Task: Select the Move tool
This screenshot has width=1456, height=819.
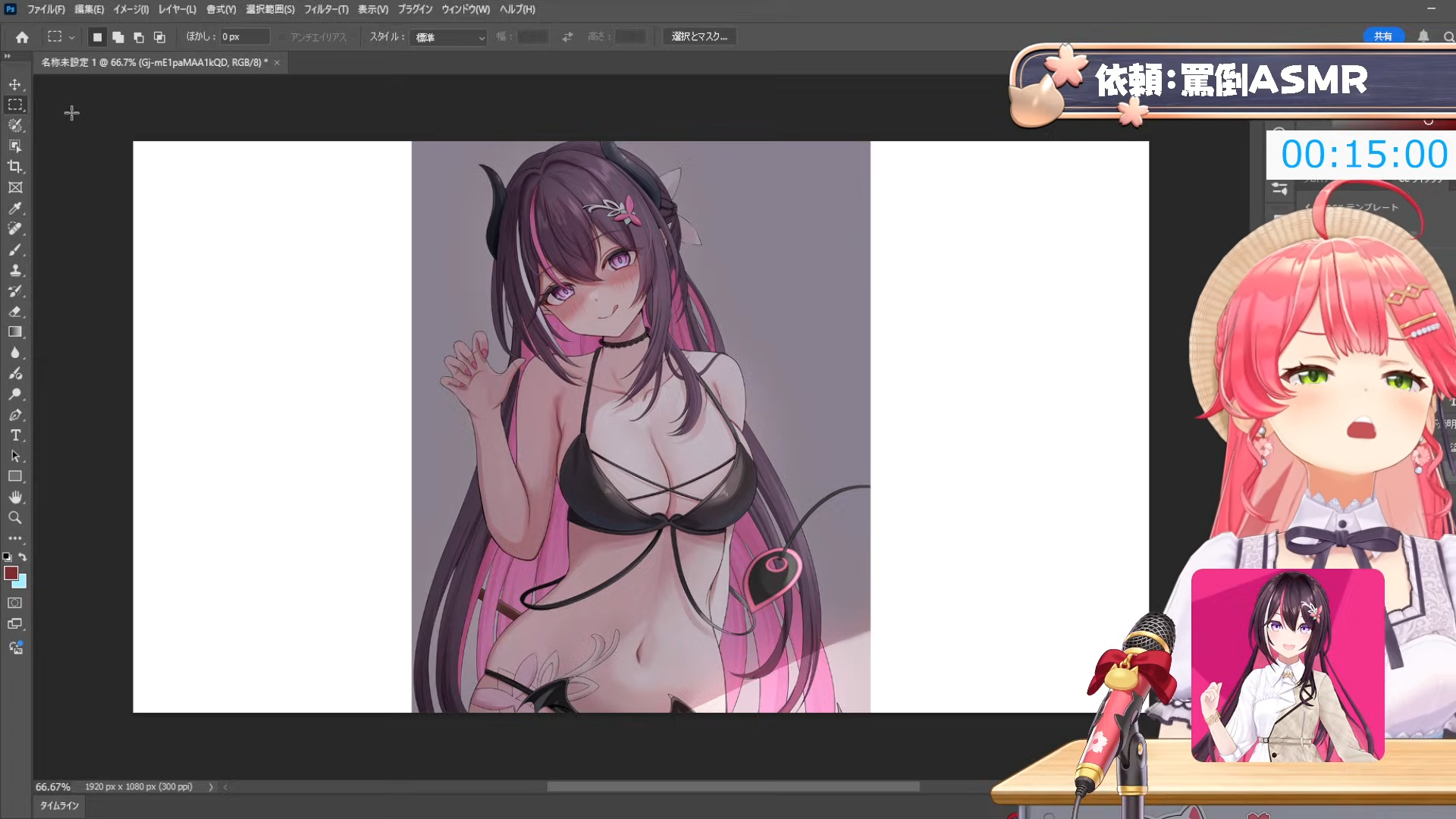Action: (x=15, y=84)
